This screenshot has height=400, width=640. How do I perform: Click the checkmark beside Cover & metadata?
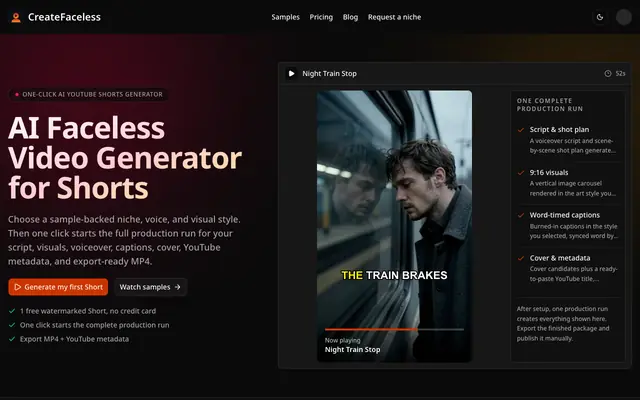coord(521,258)
